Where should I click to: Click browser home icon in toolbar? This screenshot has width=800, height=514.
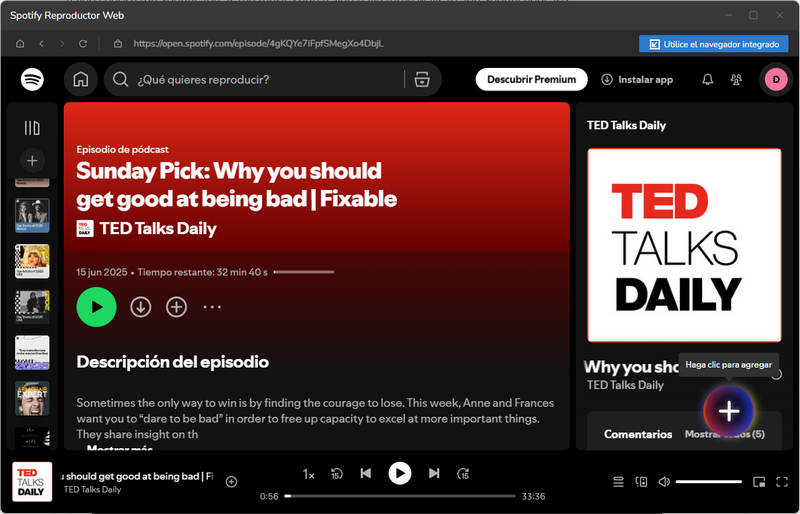click(20, 44)
